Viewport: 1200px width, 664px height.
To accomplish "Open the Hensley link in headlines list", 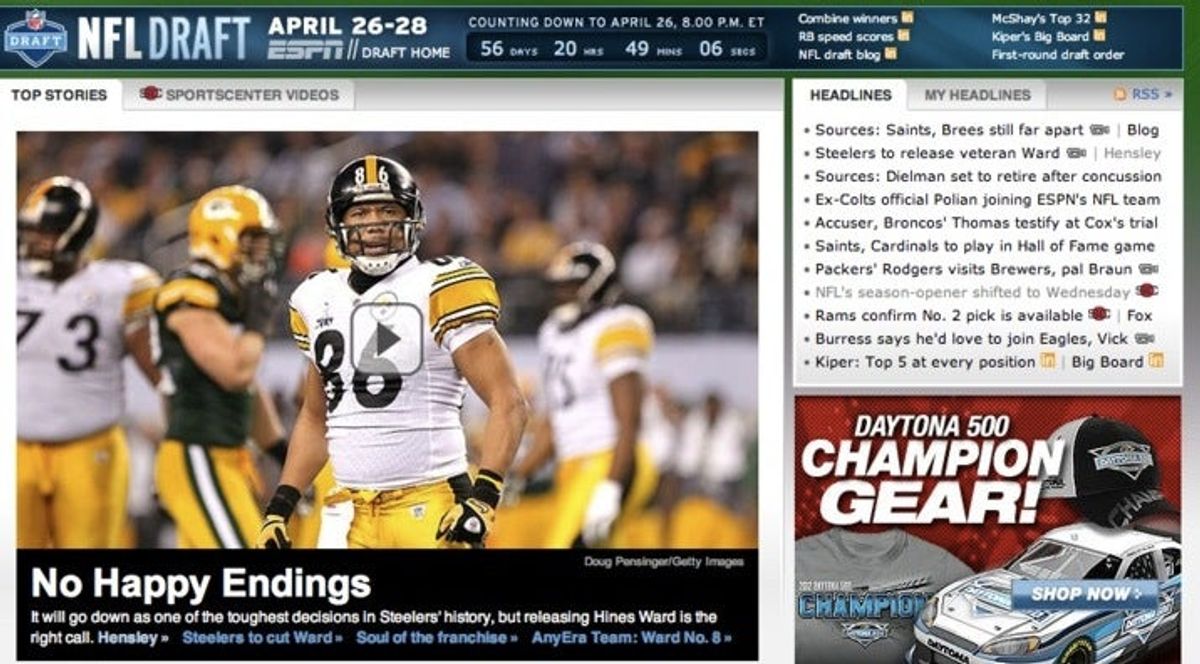I will point(1132,153).
